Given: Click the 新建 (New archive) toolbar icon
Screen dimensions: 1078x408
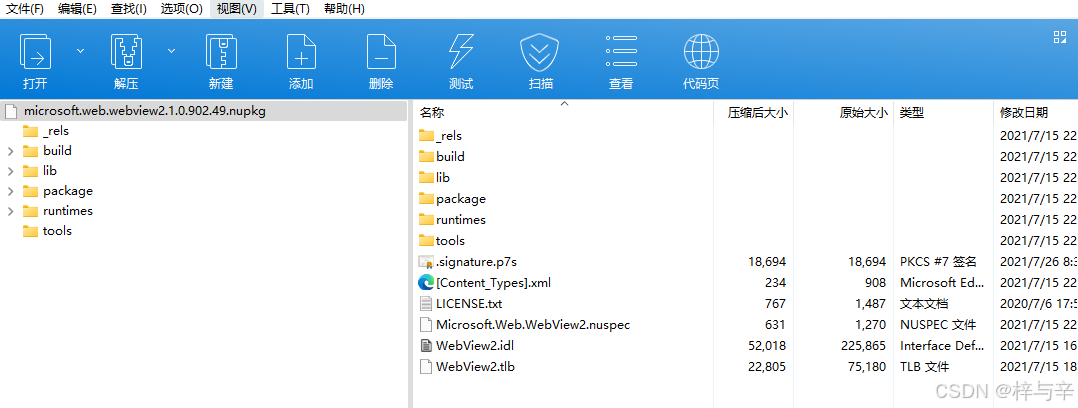Looking at the screenshot, I should 221,52.
